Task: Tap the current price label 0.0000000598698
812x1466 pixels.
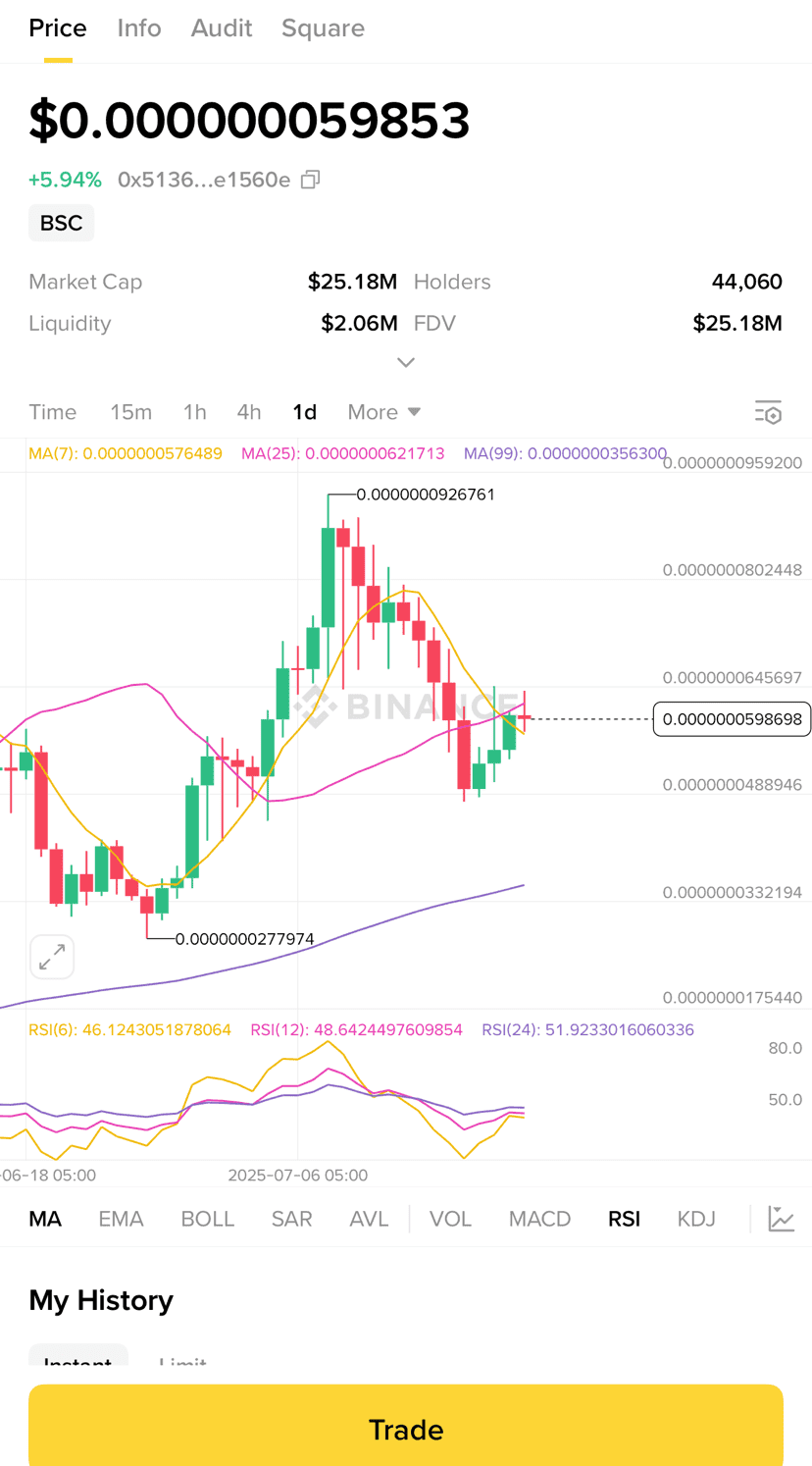Action: tap(732, 719)
